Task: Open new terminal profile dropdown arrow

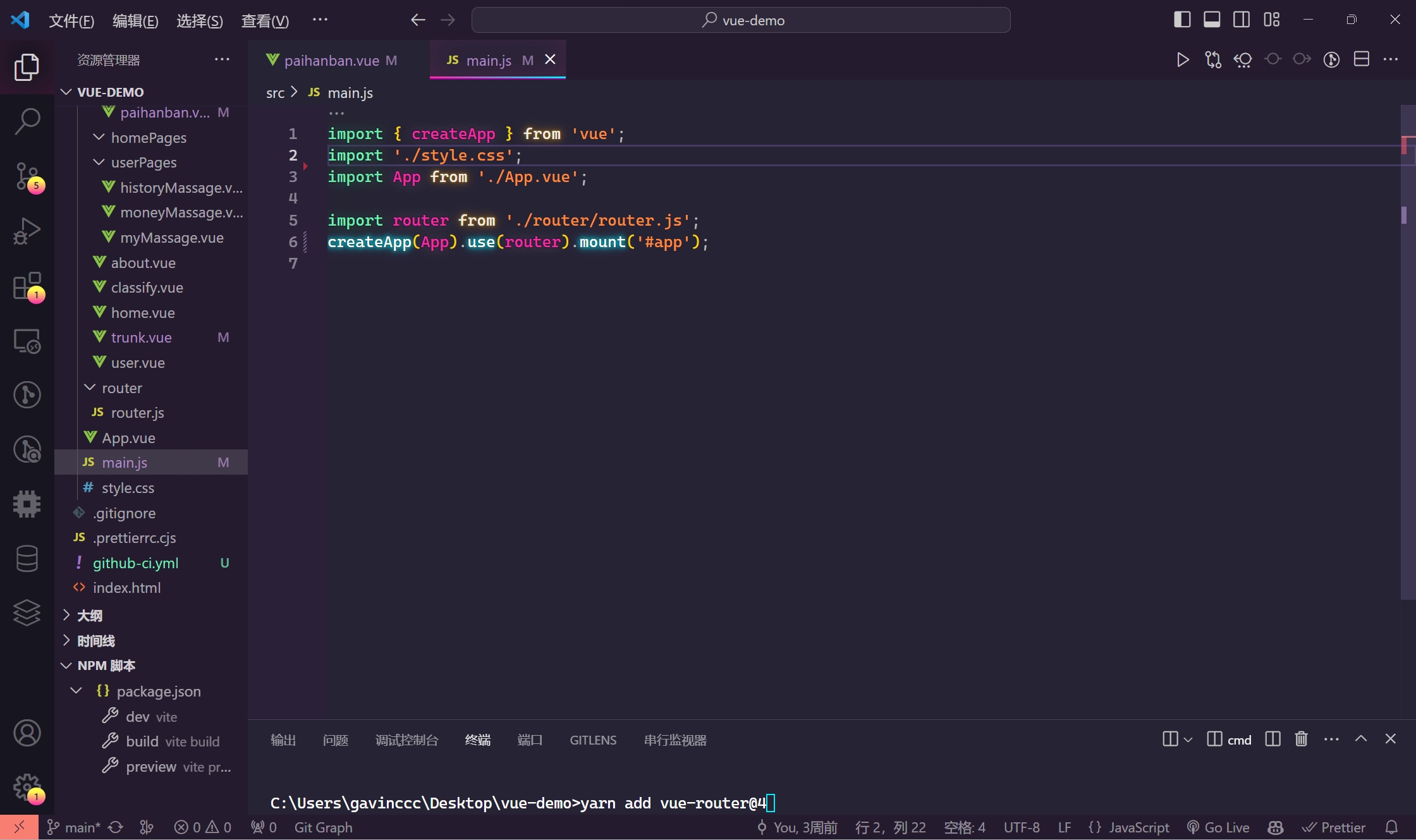Action: coord(1188,740)
